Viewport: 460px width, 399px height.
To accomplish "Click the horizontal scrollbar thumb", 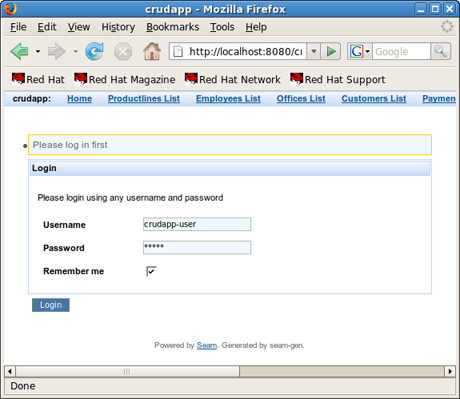I will [x=127, y=371].
